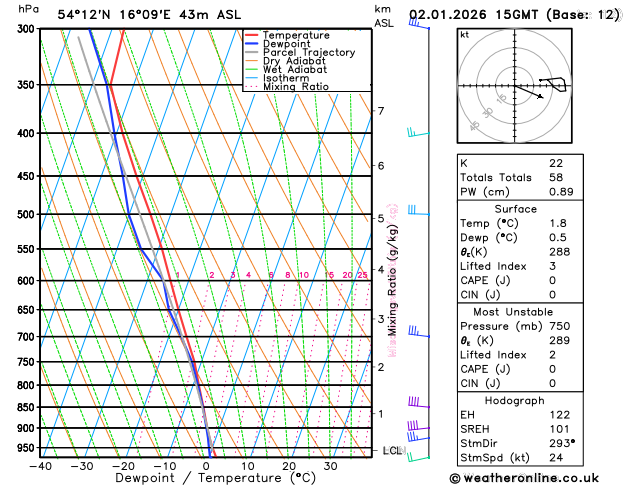Click the light blue wind barb at 500 hPa

(x=419, y=210)
